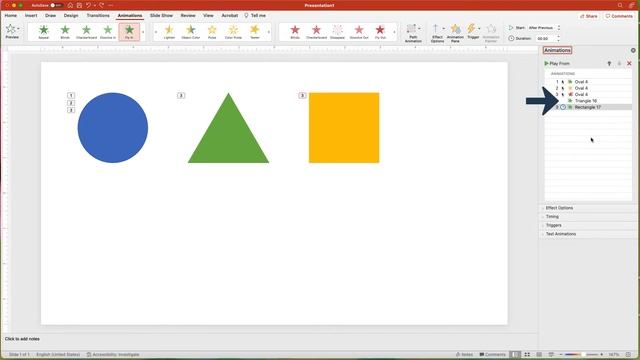
Task: Apply the Pulse emphasis effect
Action: click(212, 31)
